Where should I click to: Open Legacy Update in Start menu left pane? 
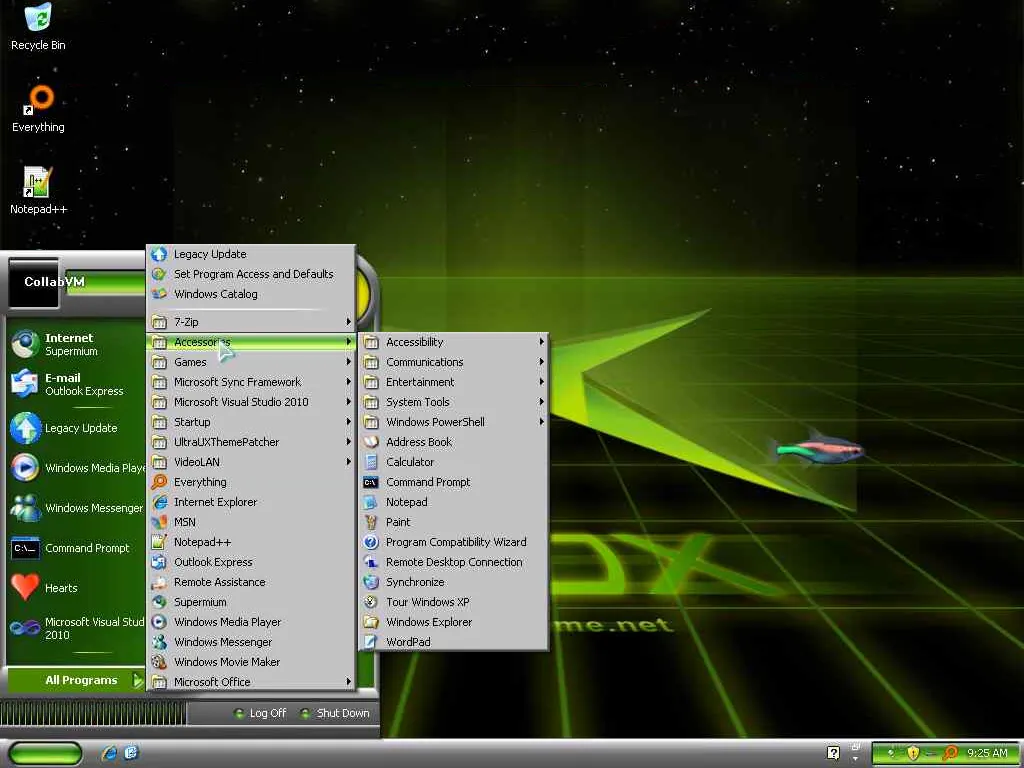point(76,428)
